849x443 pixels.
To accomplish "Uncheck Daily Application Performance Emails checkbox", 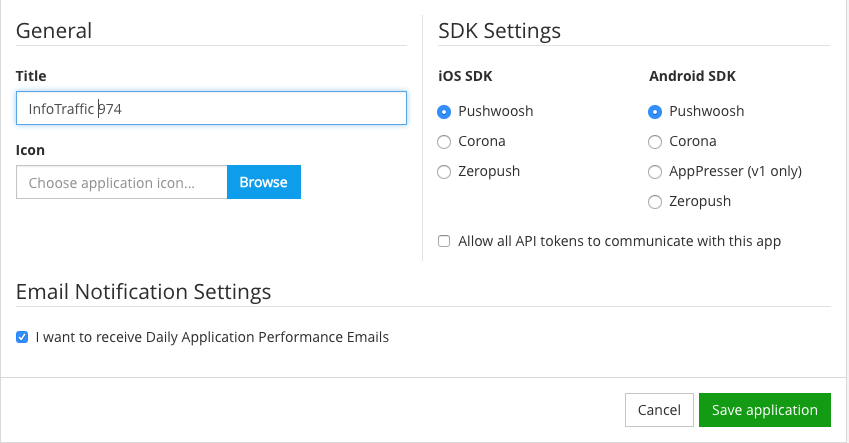I will pos(22,337).
